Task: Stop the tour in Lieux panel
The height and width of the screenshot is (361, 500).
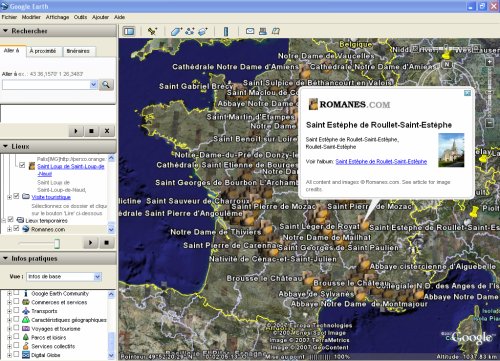Action: [106, 242]
